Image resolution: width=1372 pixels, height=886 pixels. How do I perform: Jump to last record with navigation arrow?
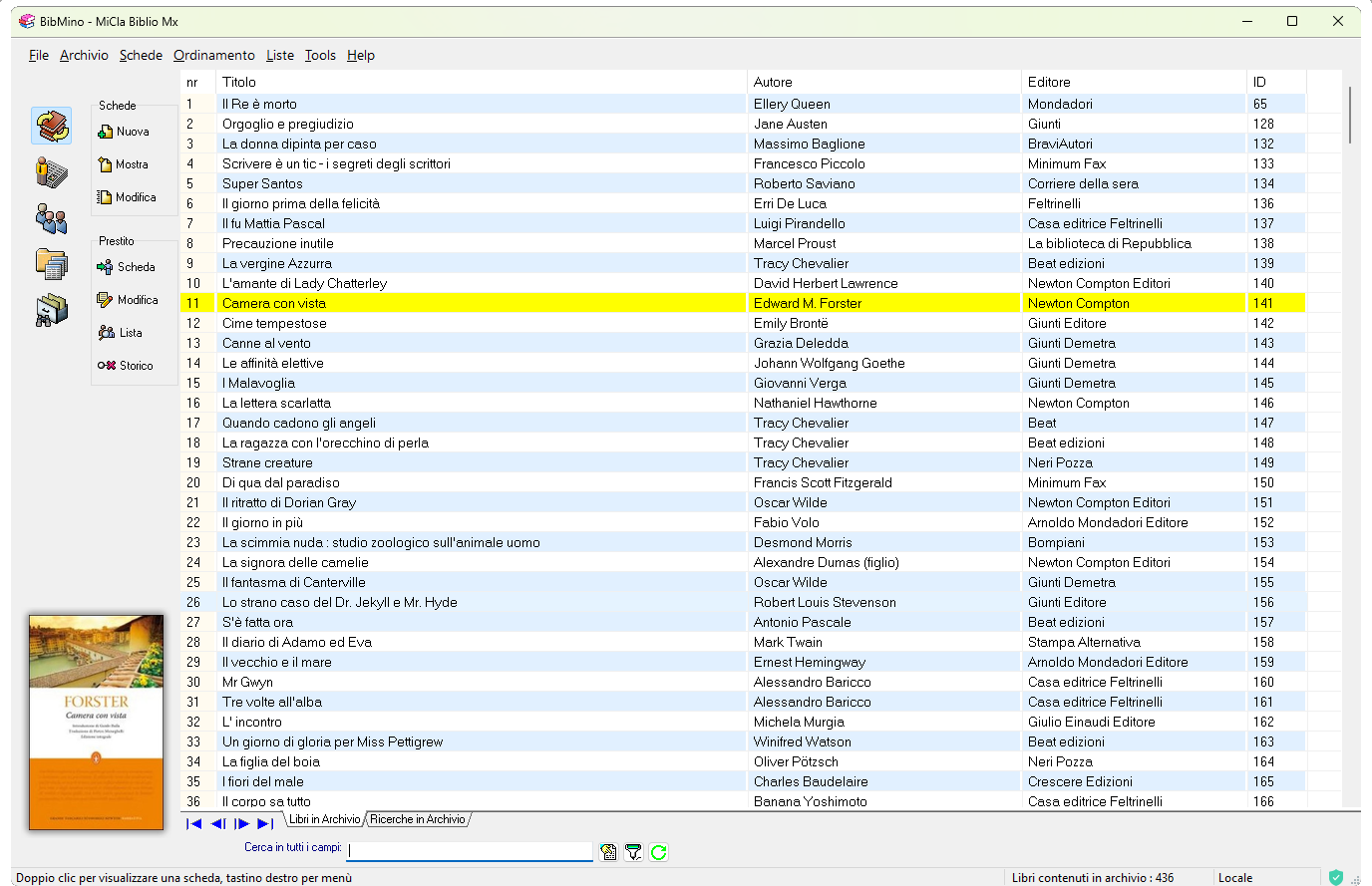point(264,823)
